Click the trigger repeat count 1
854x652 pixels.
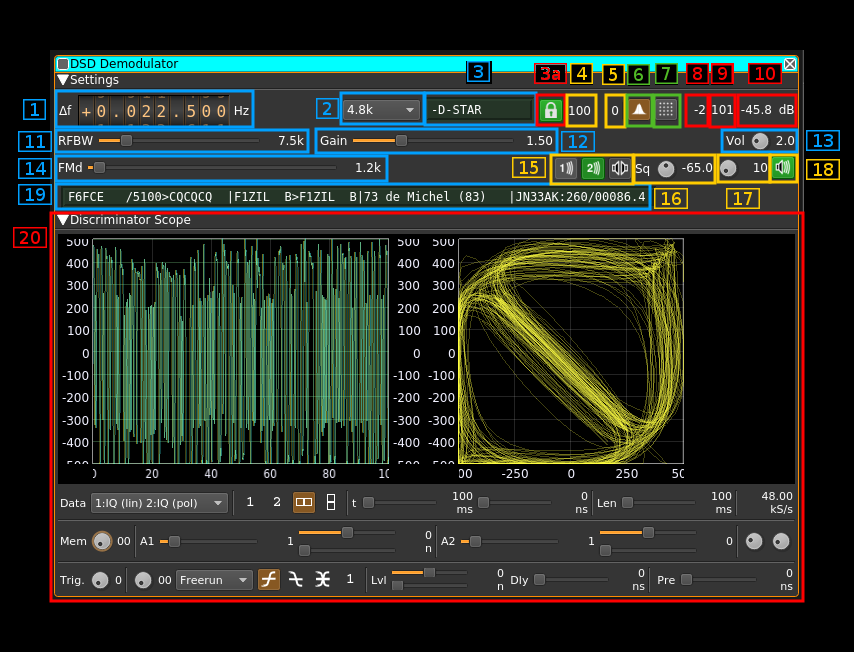coord(350,579)
